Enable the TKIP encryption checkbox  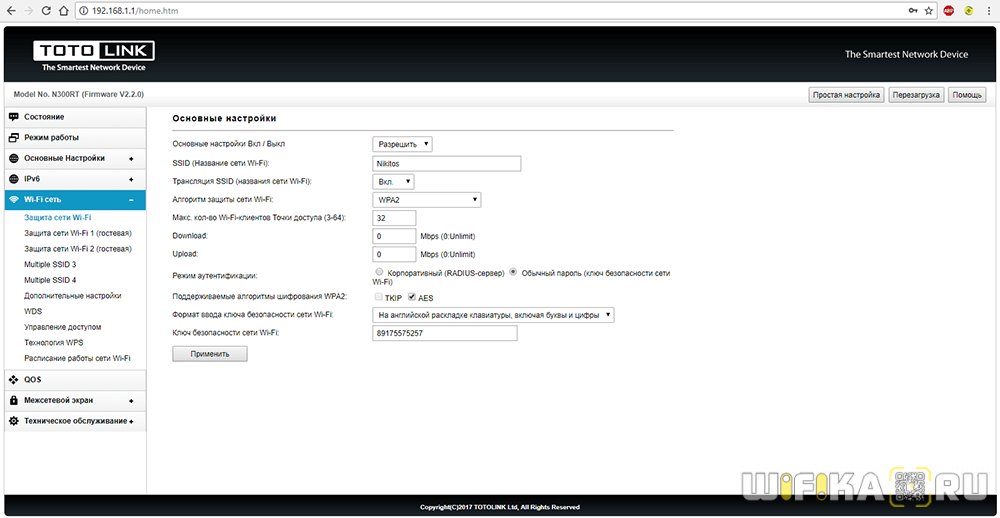pyautogui.click(x=378, y=297)
